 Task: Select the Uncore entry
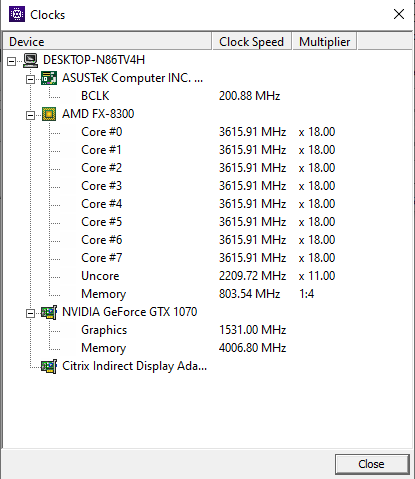pyautogui.click(x=100, y=276)
